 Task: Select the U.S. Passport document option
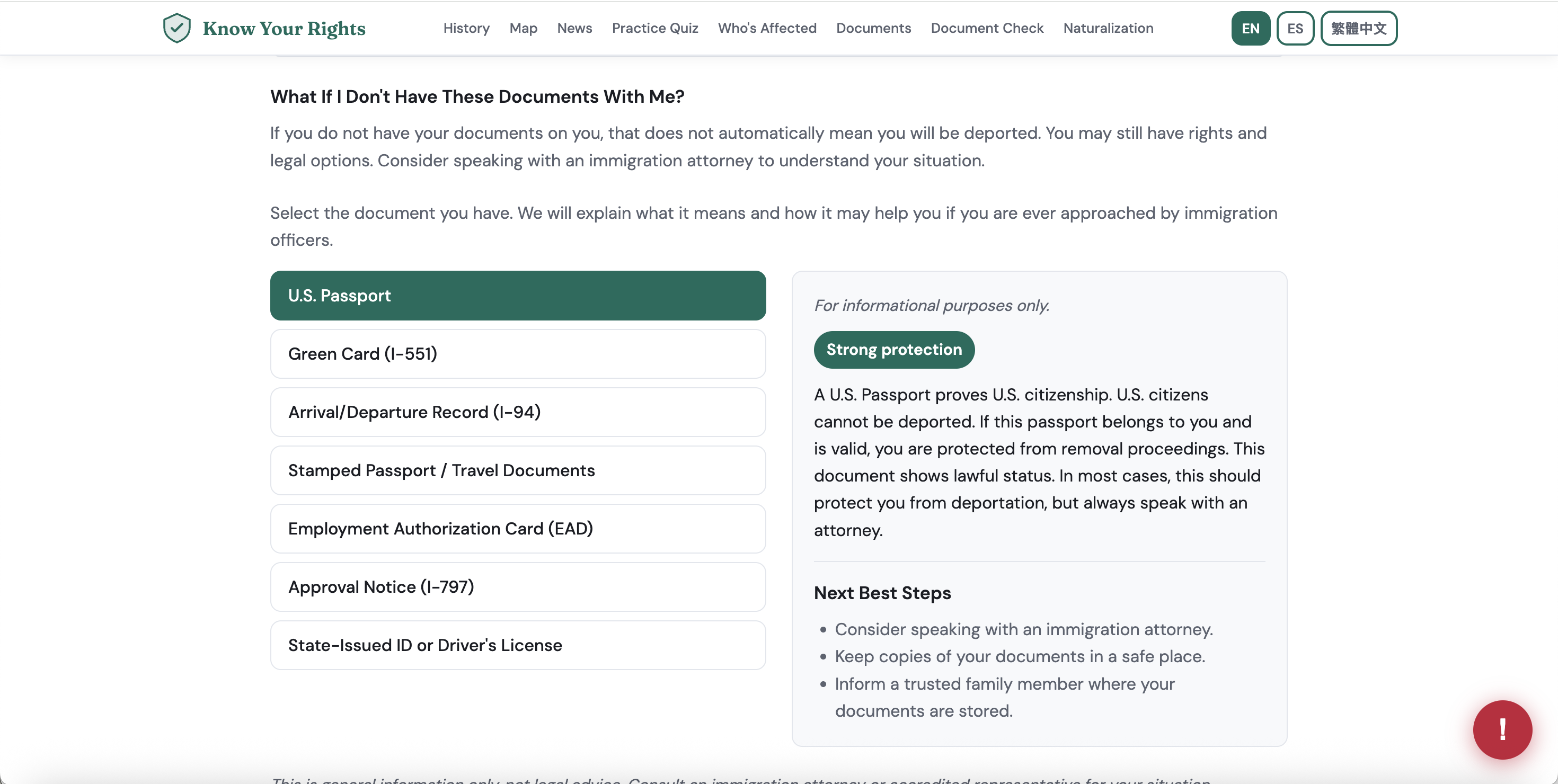[x=518, y=296]
